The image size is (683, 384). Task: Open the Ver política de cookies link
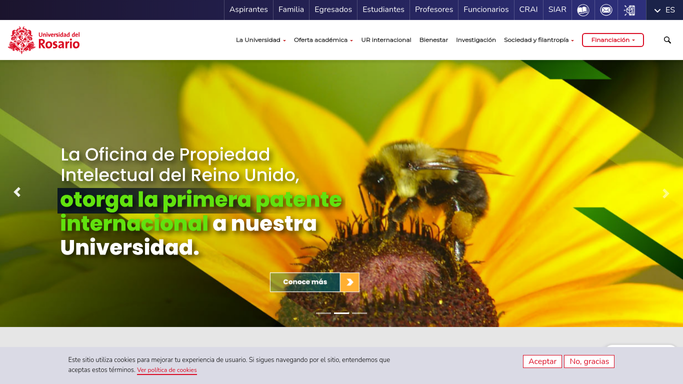coord(167,370)
